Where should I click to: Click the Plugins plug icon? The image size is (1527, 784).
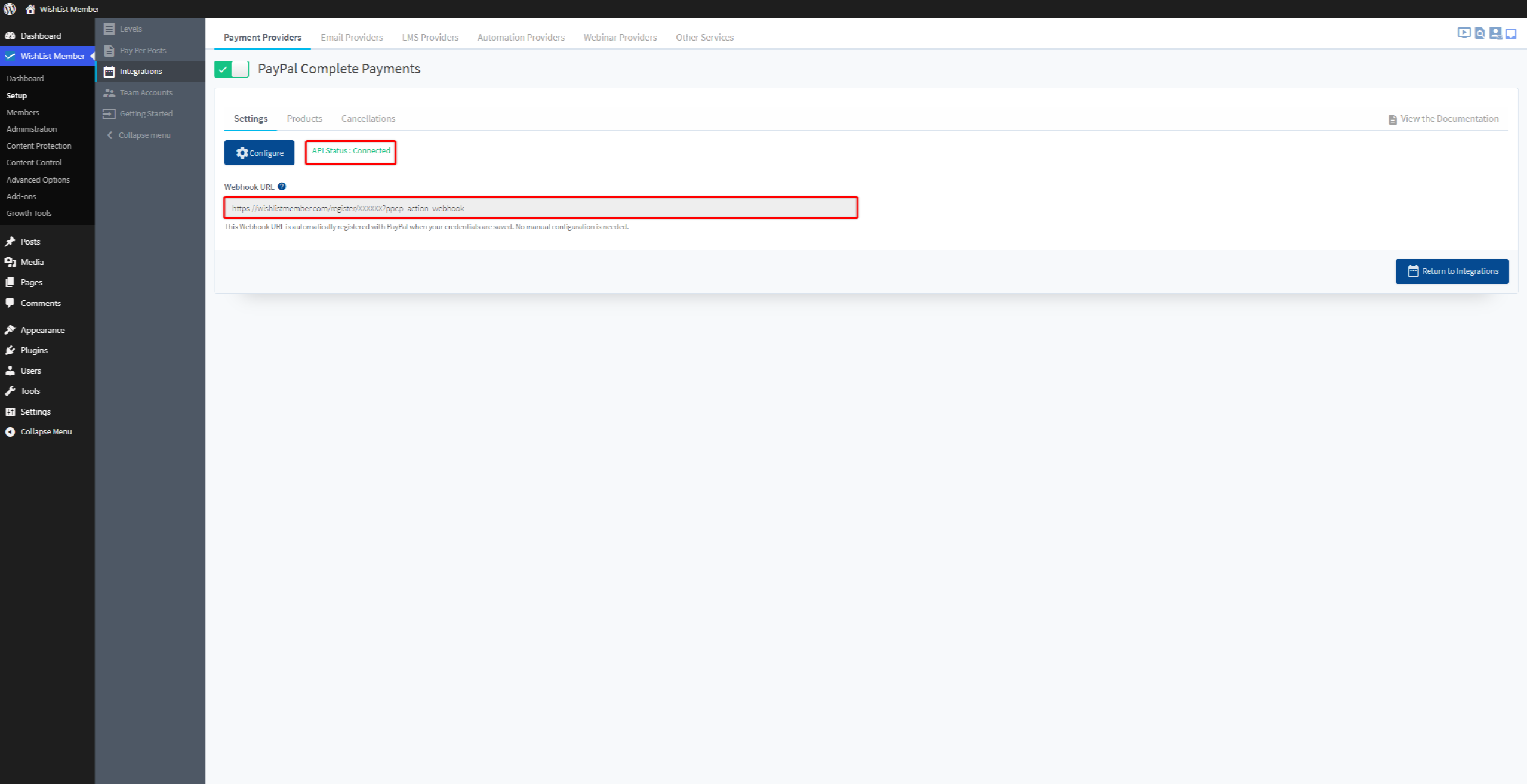coord(10,350)
